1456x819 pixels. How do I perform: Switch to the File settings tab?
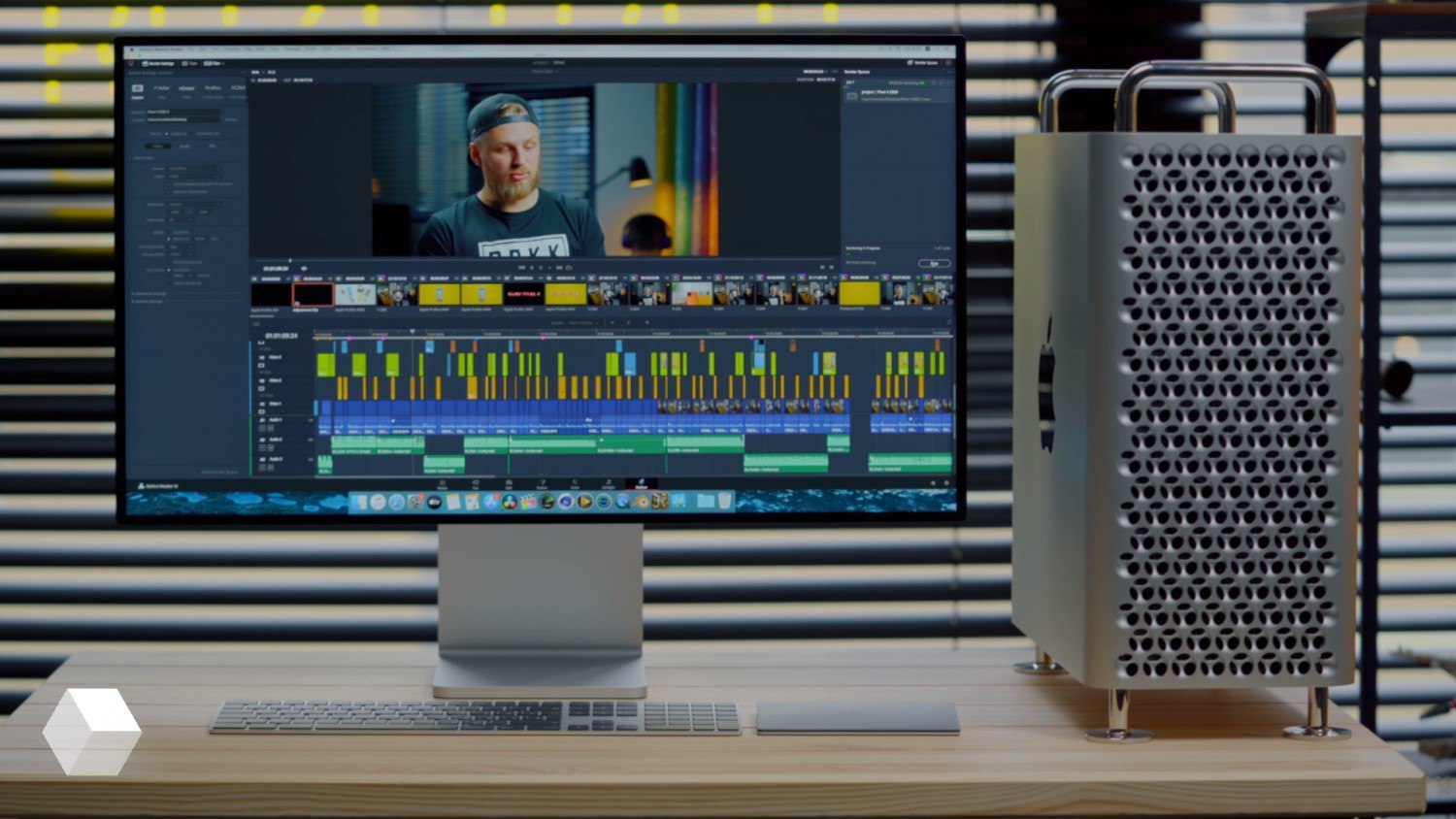[x=213, y=146]
